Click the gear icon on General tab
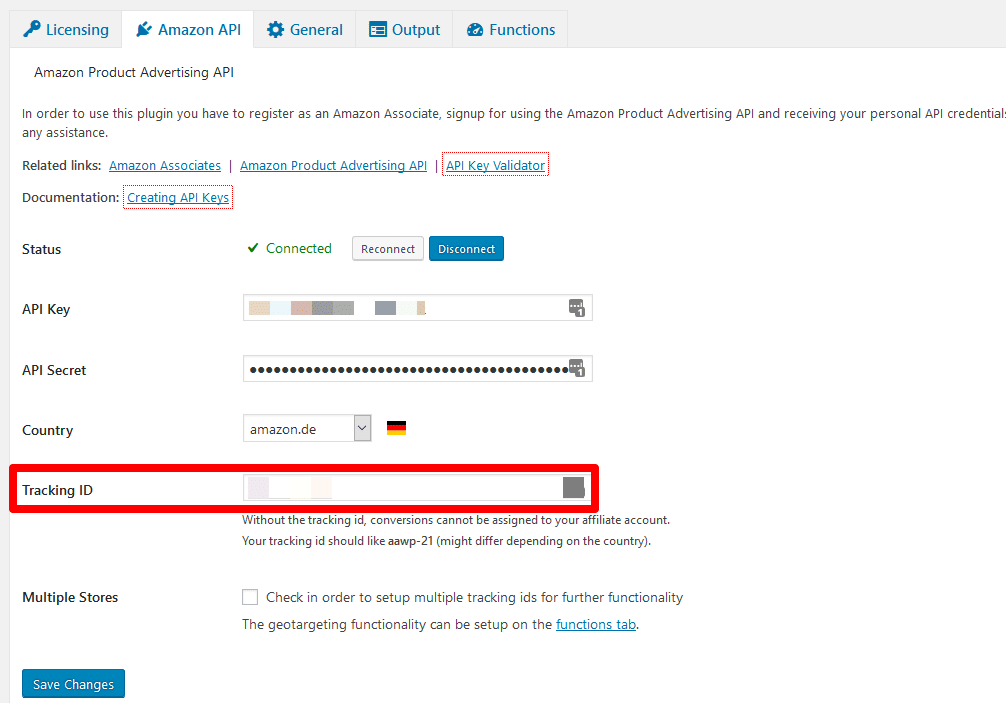 point(276,30)
